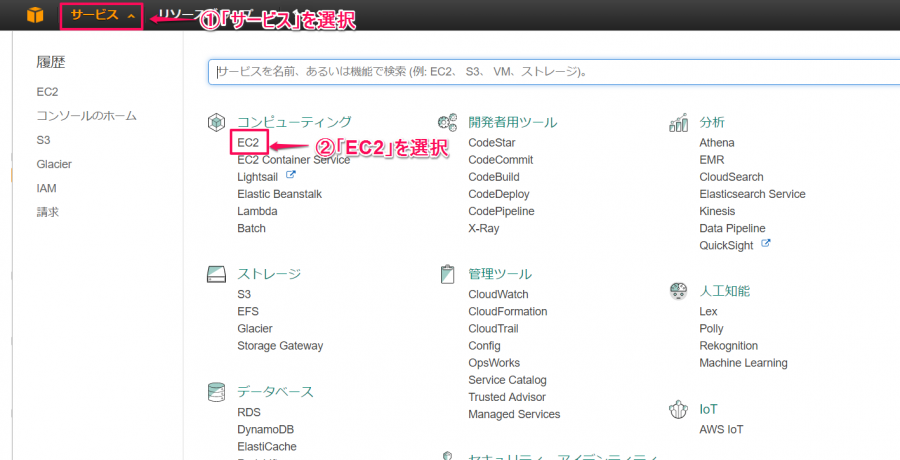Open CodeBuild service

pos(494,177)
